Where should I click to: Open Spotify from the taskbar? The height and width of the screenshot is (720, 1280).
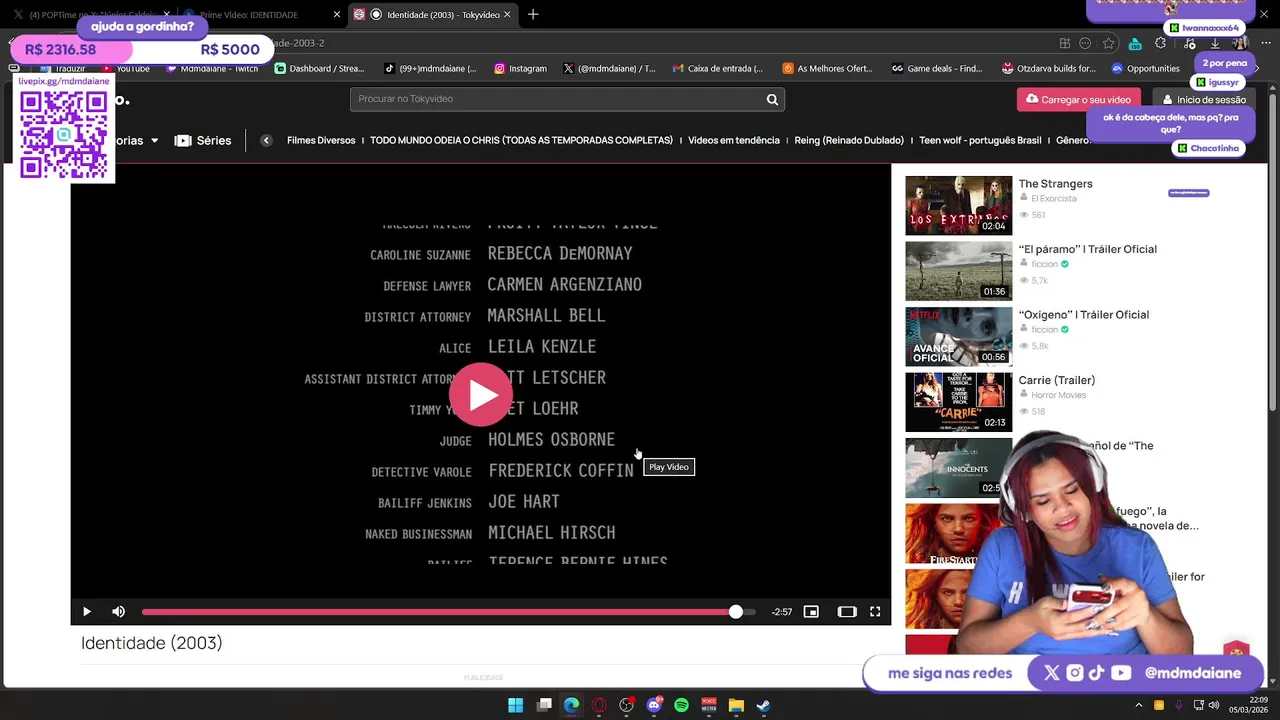[x=681, y=705]
